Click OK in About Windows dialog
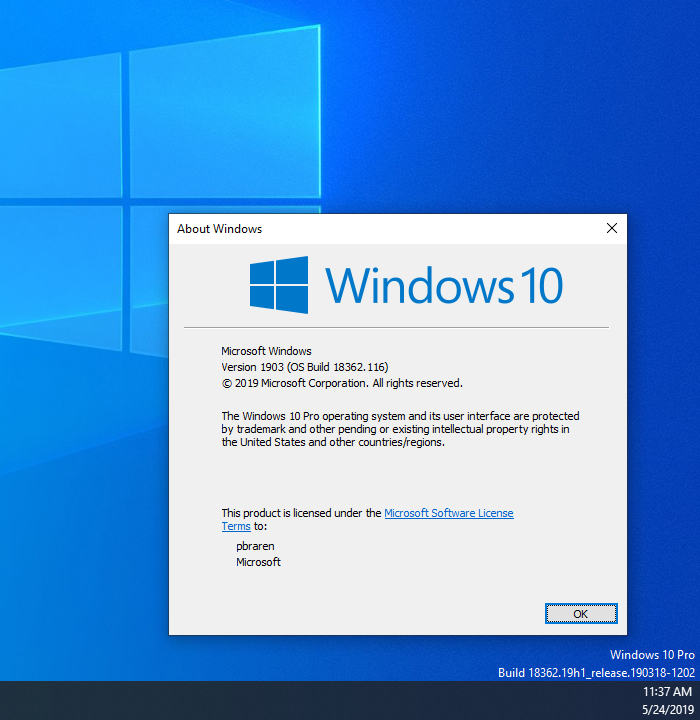The width and height of the screenshot is (700, 720). click(x=581, y=613)
